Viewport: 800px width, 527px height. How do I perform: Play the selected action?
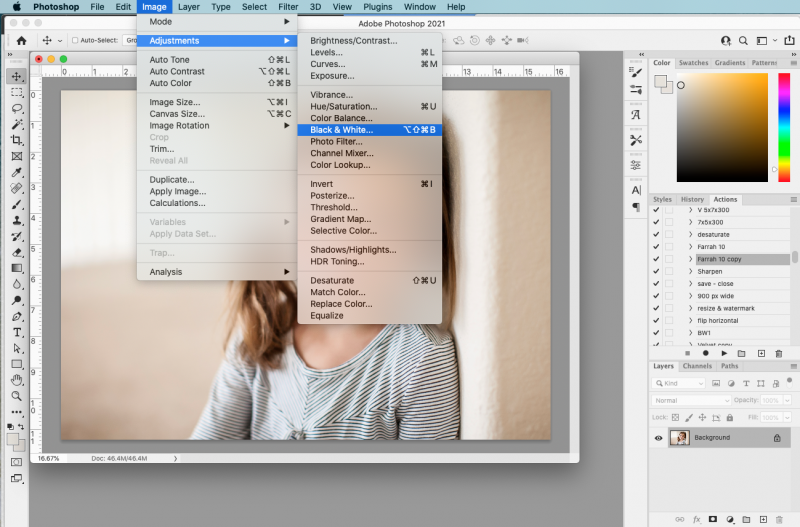(724, 353)
